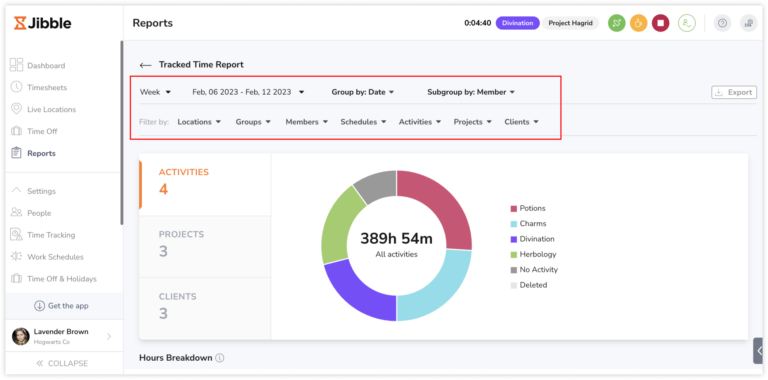Click the No Activity legend swatch

point(514,270)
